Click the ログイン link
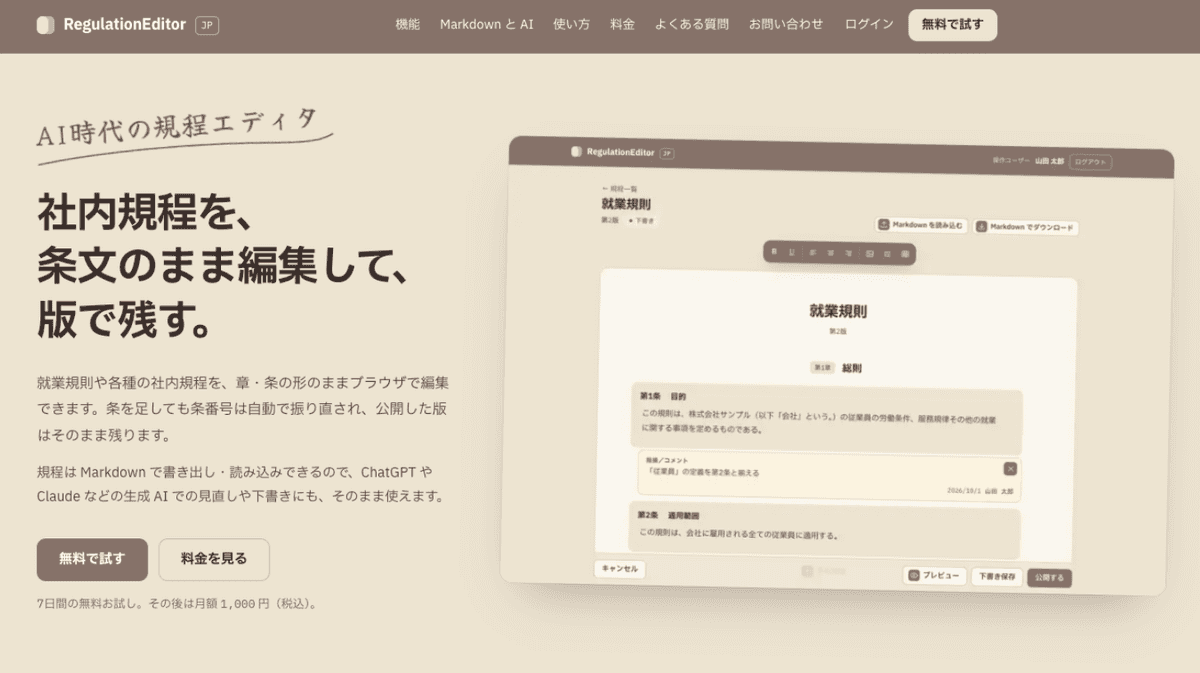Image resolution: width=1200 pixels, height=673 pixels. (x=869, y=25)
